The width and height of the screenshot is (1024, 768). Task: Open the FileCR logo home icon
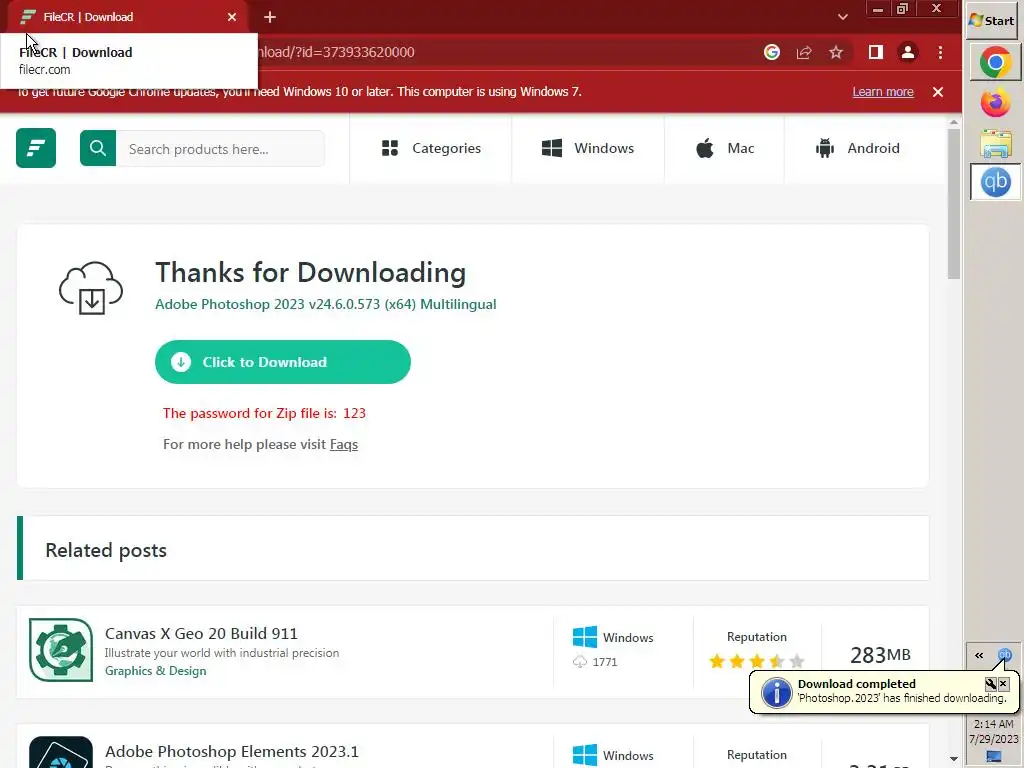click(x=36, y=148)
